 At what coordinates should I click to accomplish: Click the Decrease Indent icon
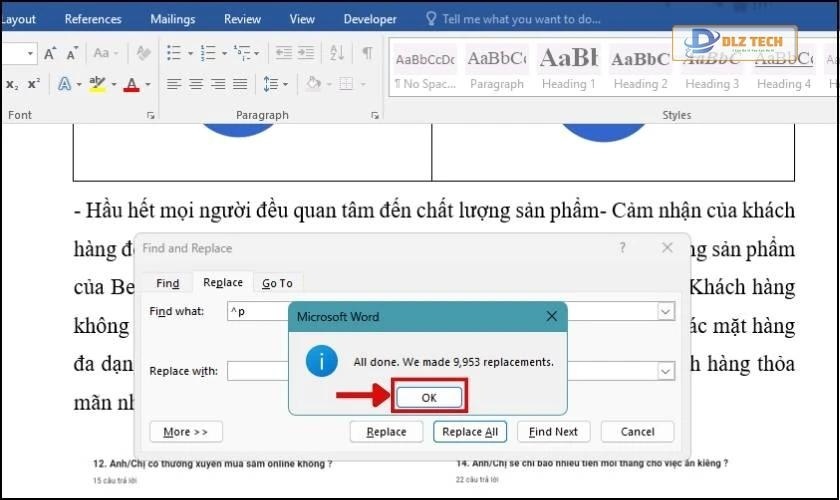coord(284,54)
